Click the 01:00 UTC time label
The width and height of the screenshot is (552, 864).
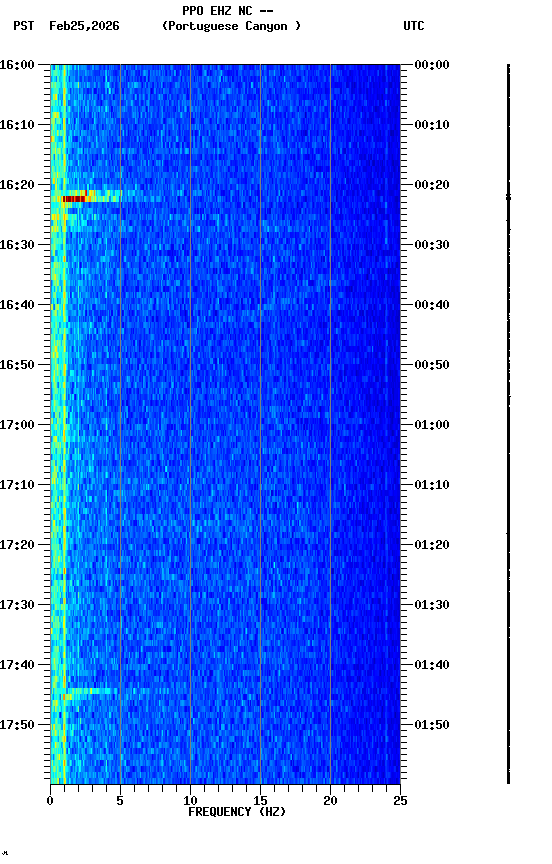click(432, 425)
